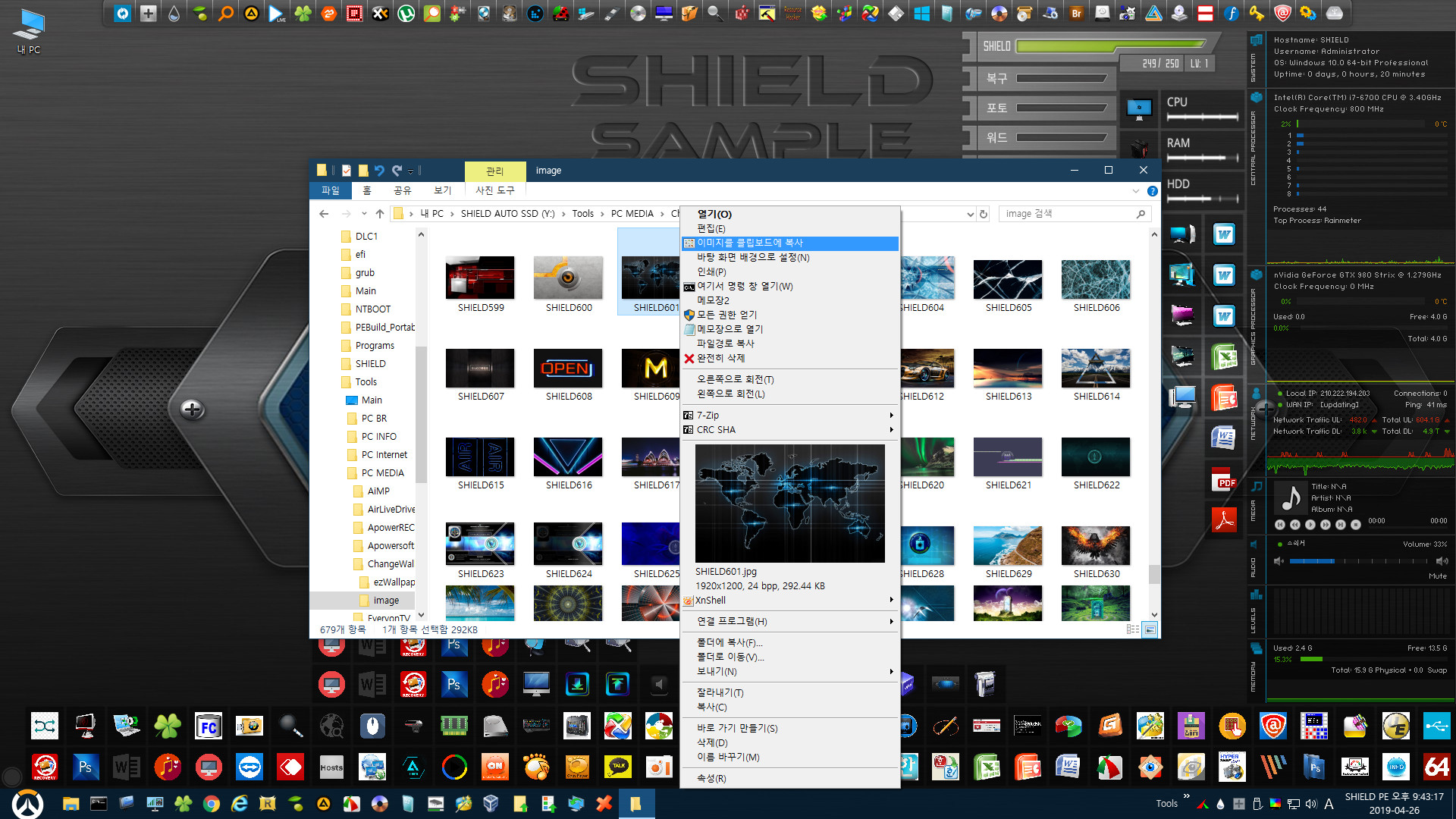The height and width of the screenshot is (819, 1456).
Task: Click the image 검색 search field
Action: point(1075,214)
